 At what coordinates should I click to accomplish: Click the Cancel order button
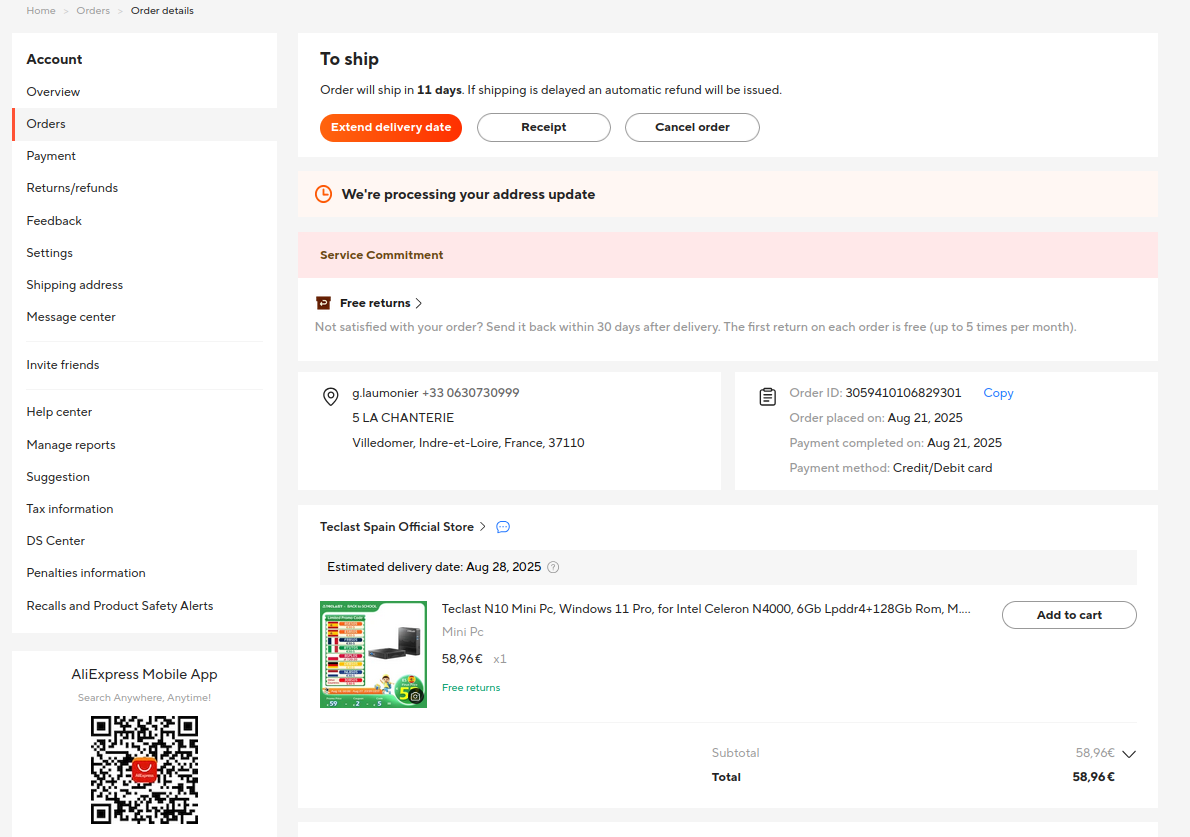tap(692, 127)
